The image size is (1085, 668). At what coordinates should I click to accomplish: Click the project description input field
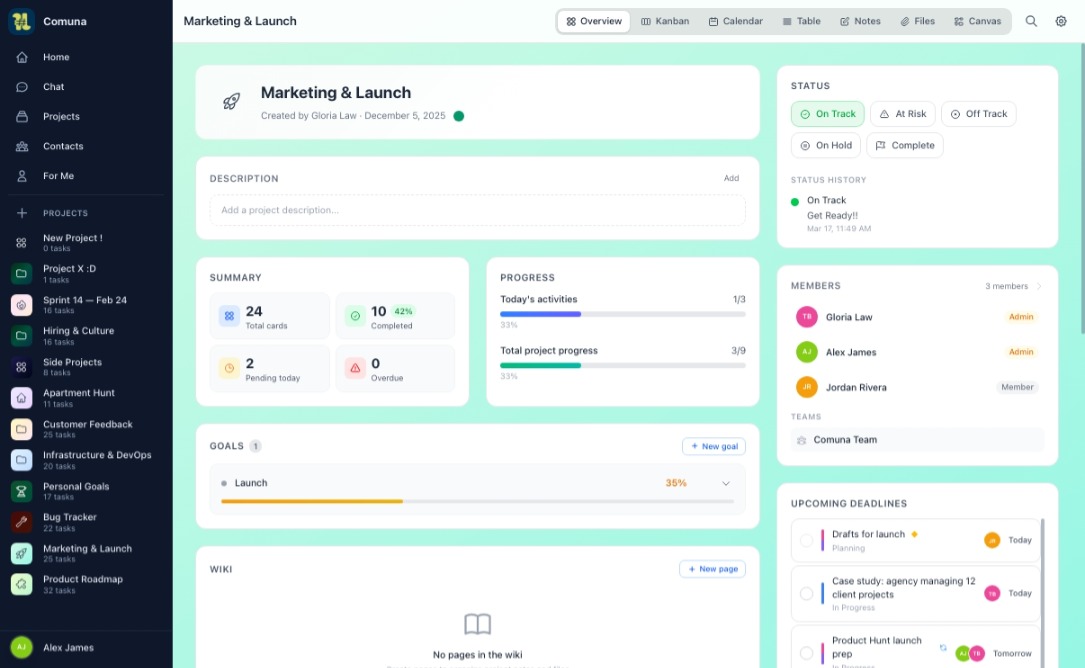(x=477, y=210)
